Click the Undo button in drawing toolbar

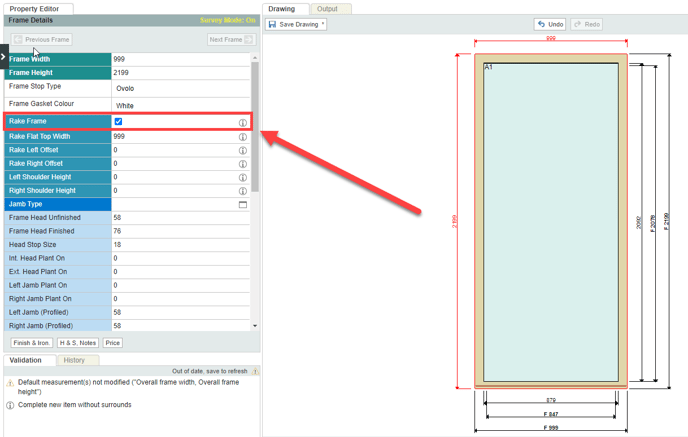coord(549,24)
